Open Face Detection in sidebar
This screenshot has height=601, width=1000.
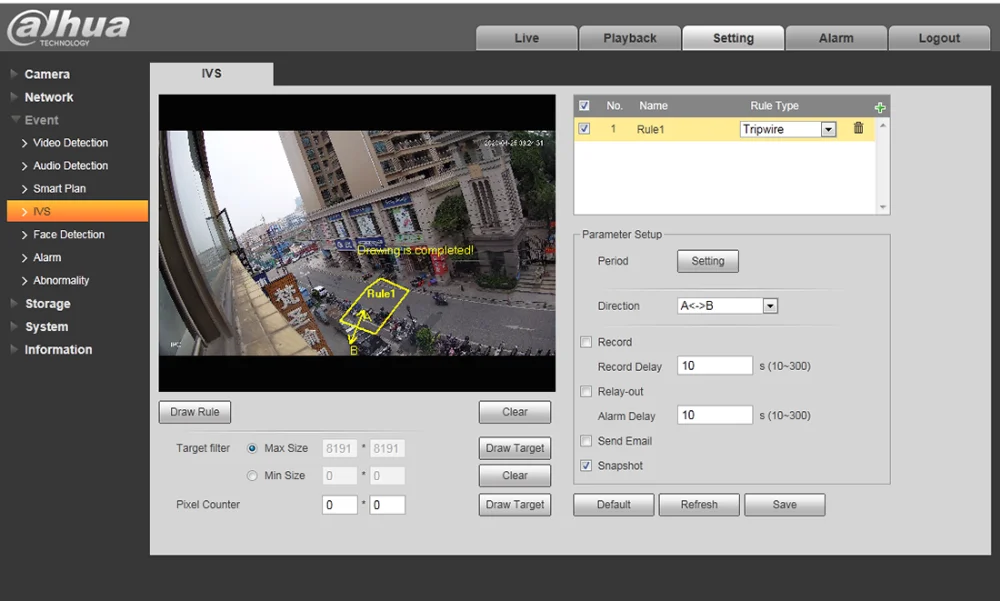click(69, 235)
